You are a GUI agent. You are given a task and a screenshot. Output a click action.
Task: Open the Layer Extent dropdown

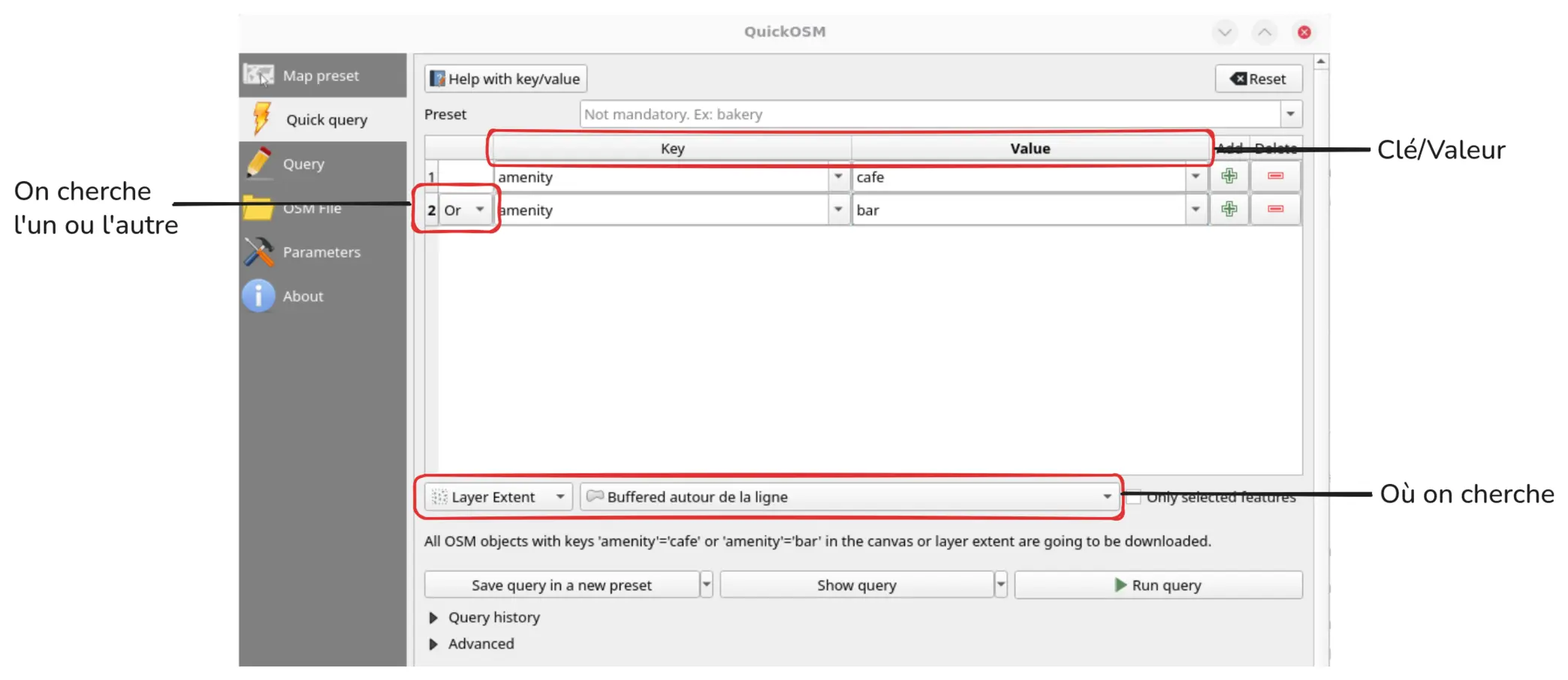(x=559, y=497)
